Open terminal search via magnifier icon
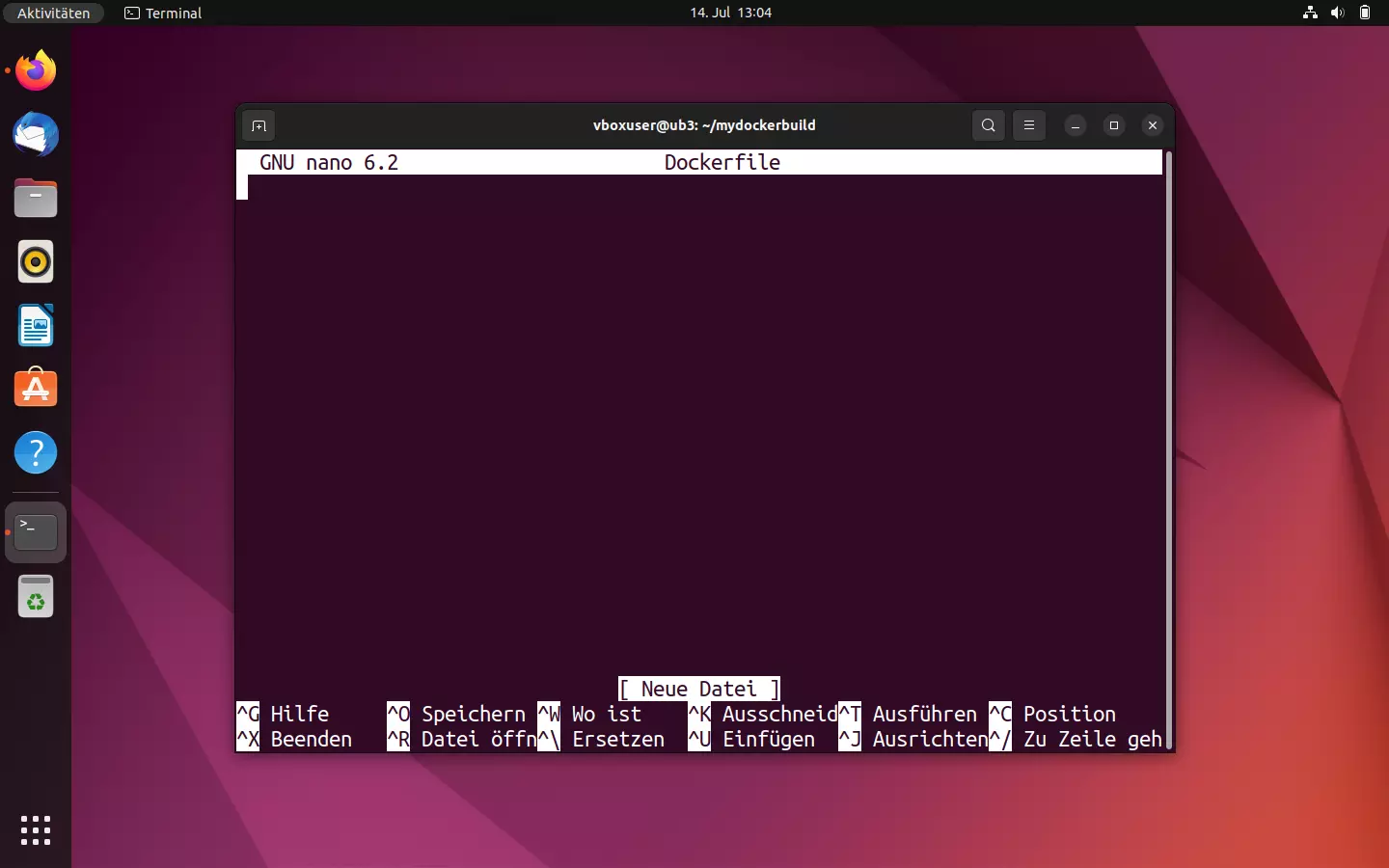The height and width of the screenshot is (868, 1389). (988, 125)
